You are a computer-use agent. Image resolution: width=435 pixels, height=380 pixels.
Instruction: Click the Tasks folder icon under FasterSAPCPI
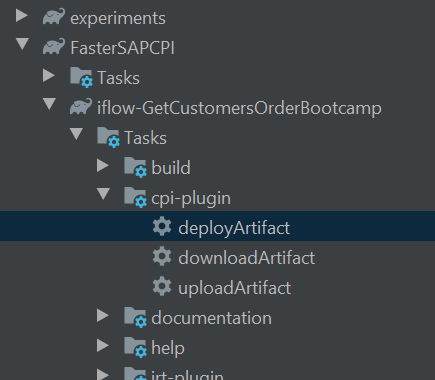coord(81,77)
